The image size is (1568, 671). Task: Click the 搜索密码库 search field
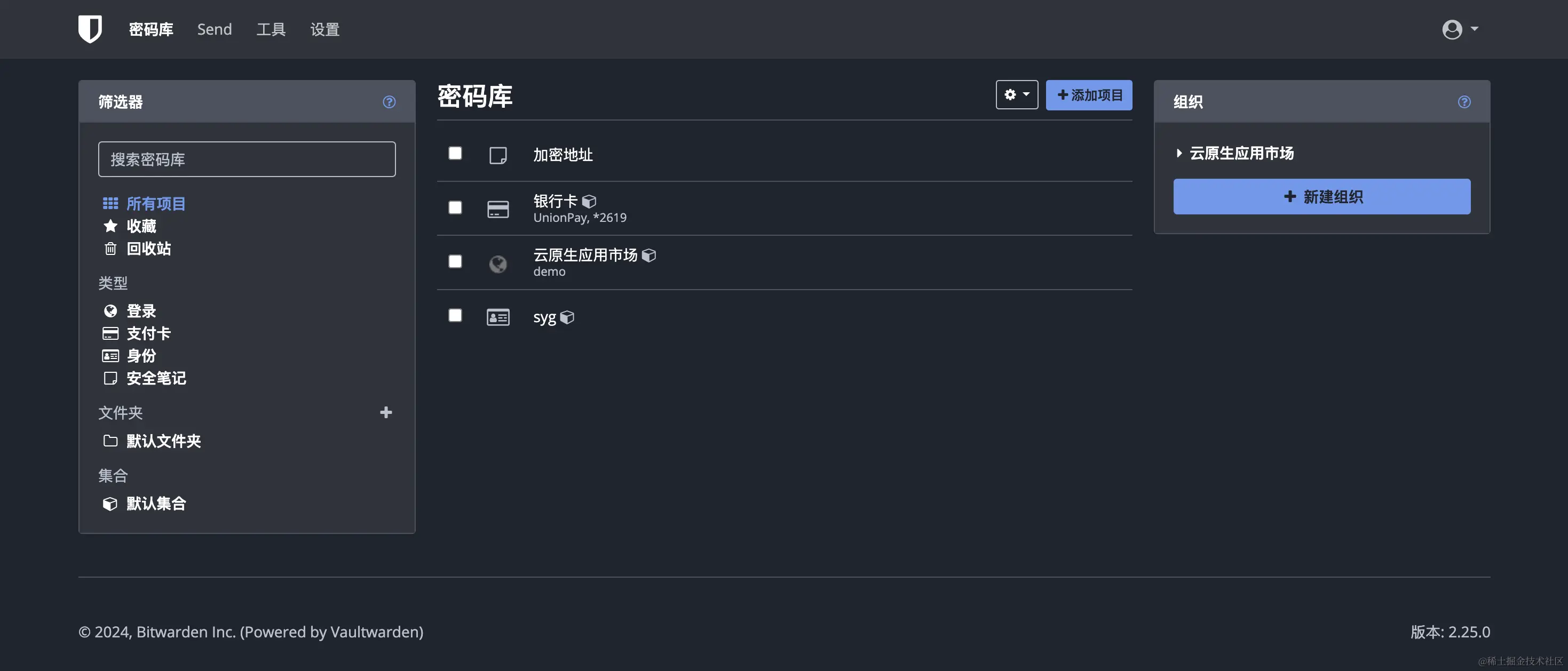point(247,159)
